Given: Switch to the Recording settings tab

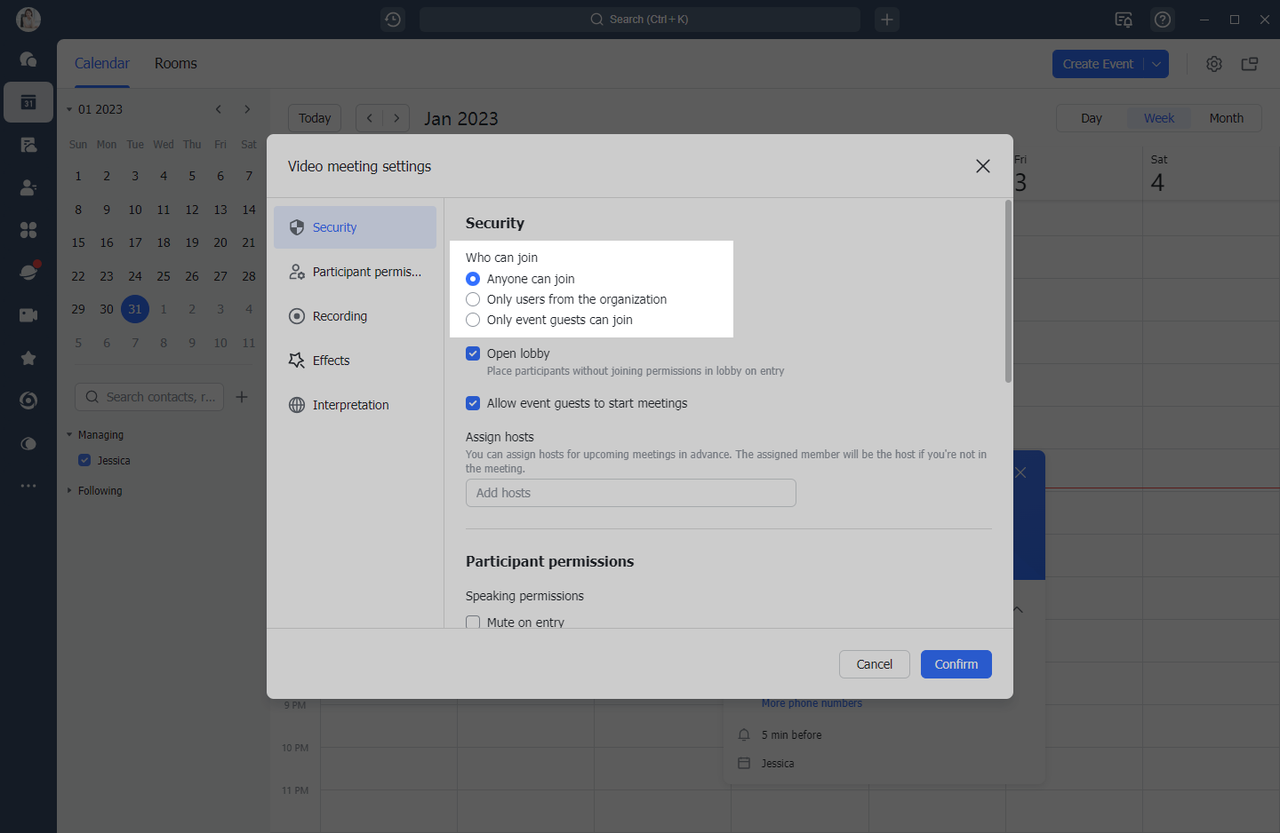Looking at the screenshot, I should point(339,316).
